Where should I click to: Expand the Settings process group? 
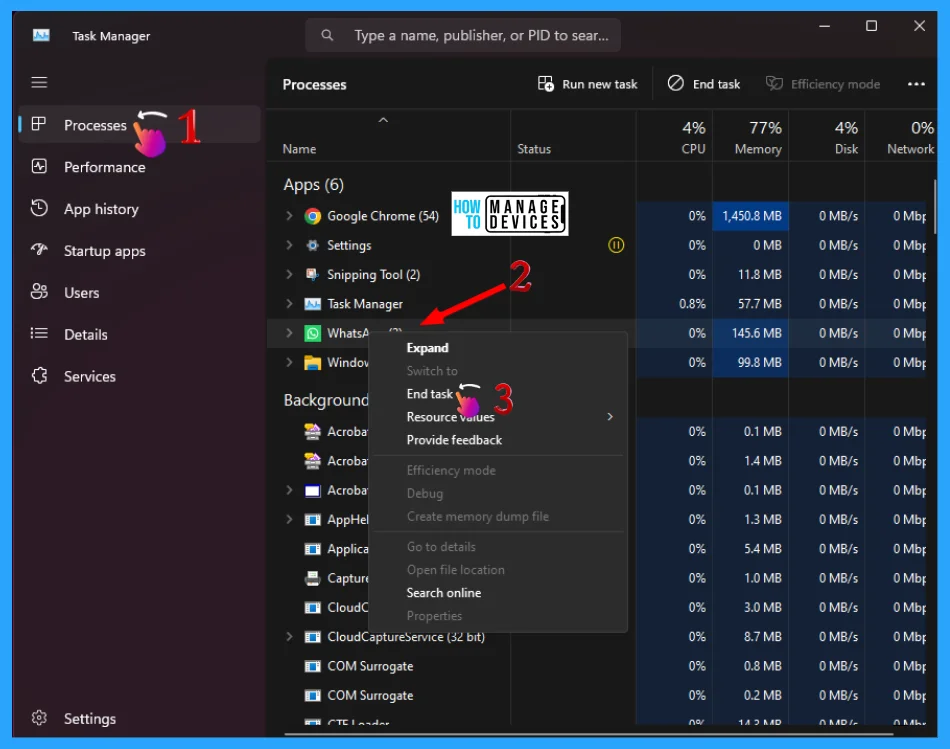[x=290, y=245]
